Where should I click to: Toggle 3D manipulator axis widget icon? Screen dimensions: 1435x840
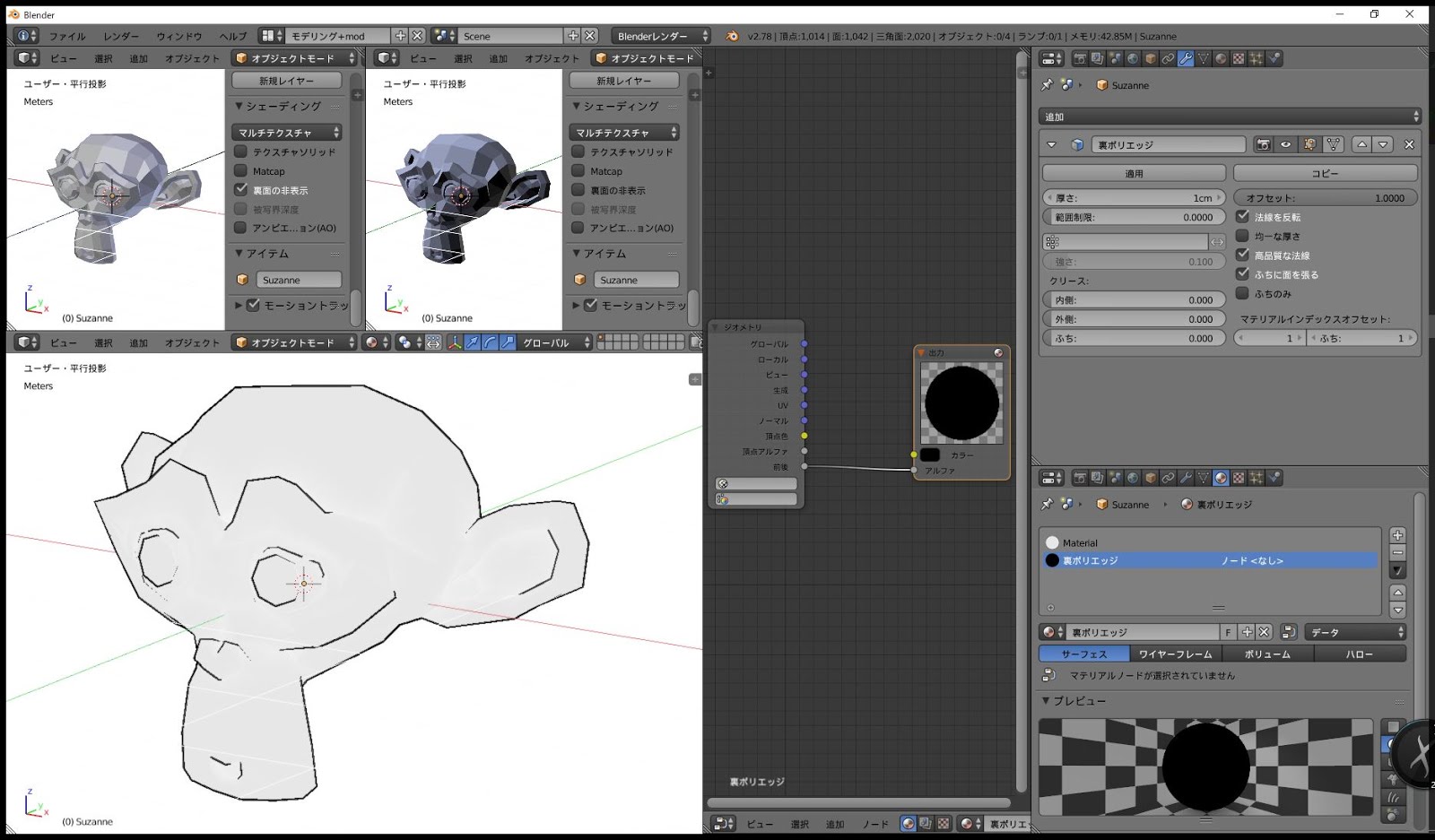click(x=455, y=342)
